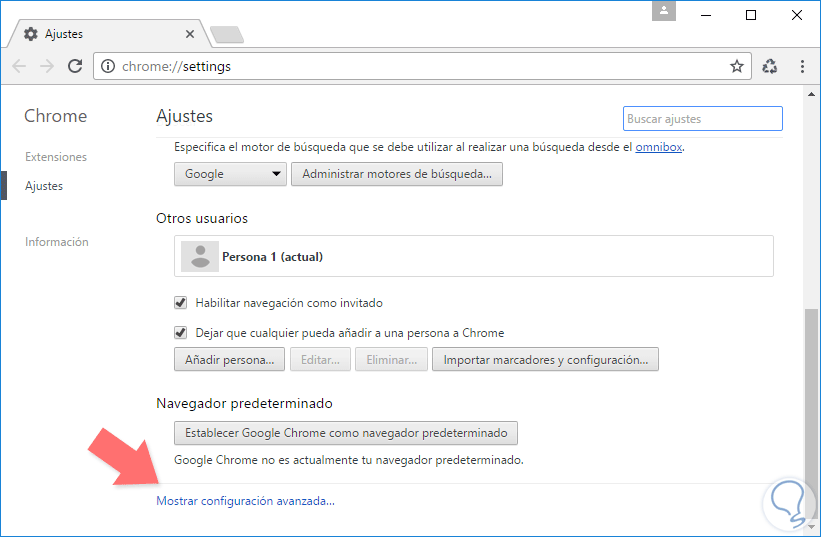Click the browser forward arrow
This screenshot has height=537, width=821.
pyautogui.click(x=47, y=66)
